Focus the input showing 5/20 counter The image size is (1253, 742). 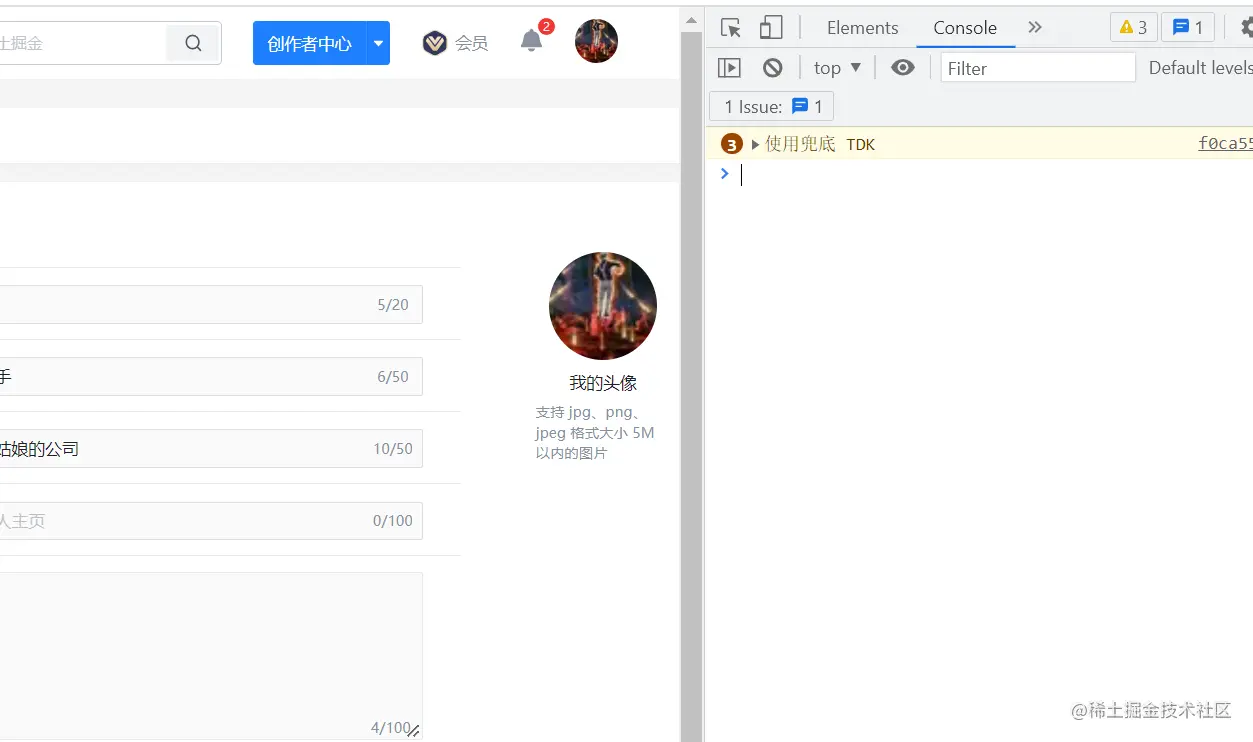[x=211, y=305]
